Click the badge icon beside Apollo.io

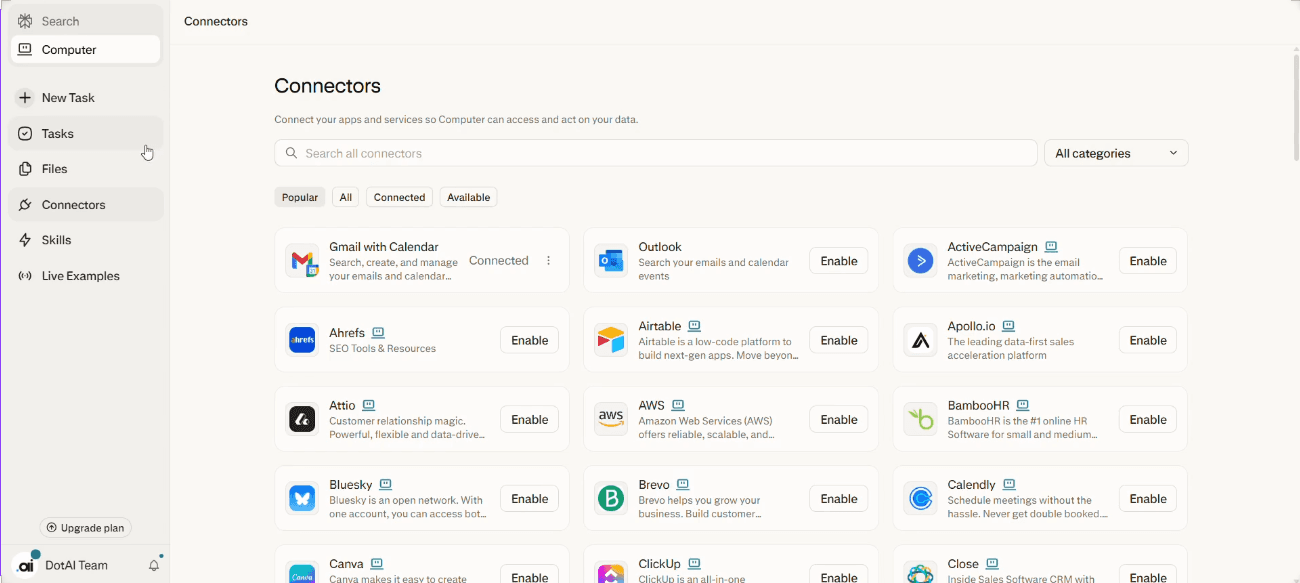[x=1009, y=326]
